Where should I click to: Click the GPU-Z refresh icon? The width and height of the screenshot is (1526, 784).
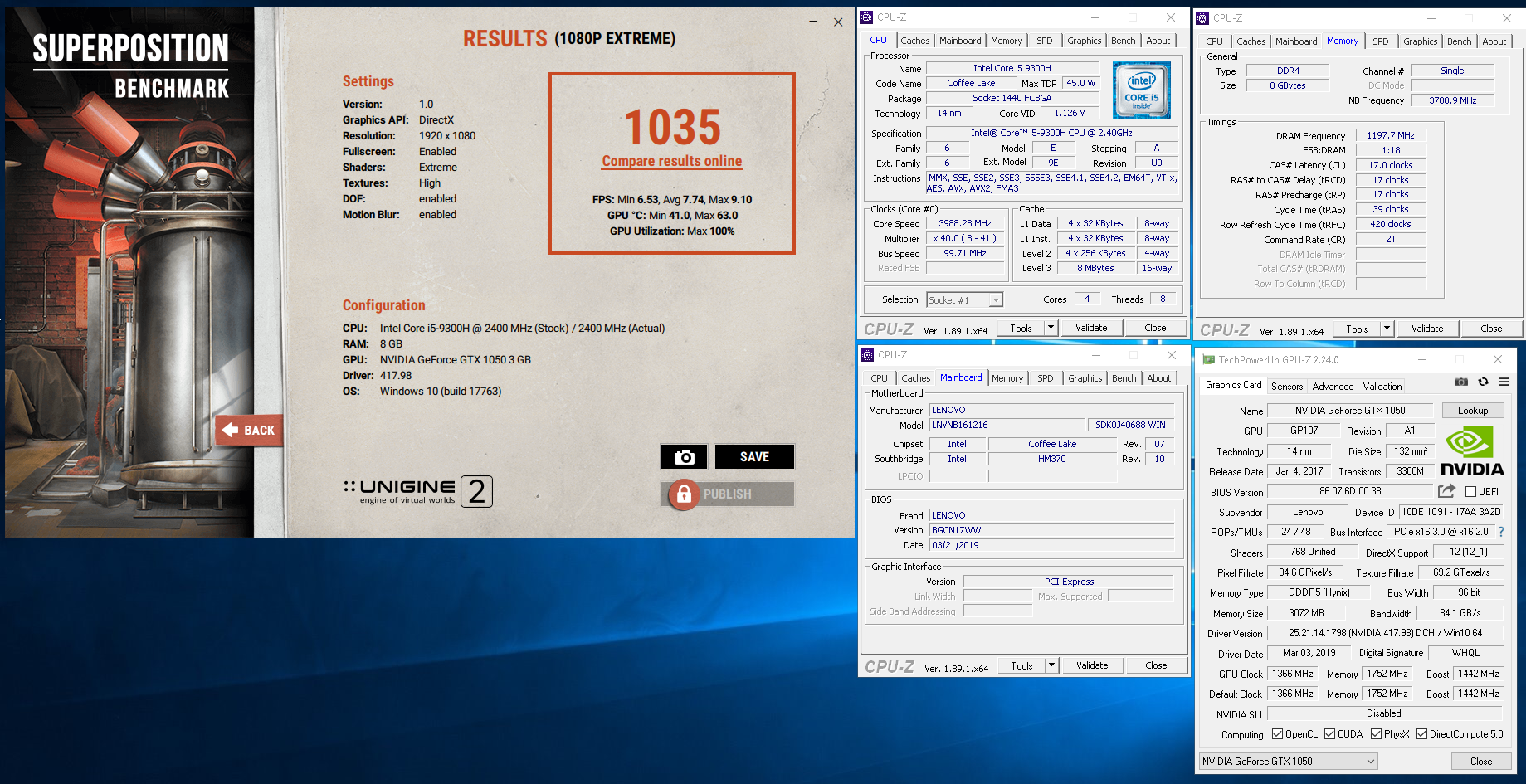tap(1483, 382)
